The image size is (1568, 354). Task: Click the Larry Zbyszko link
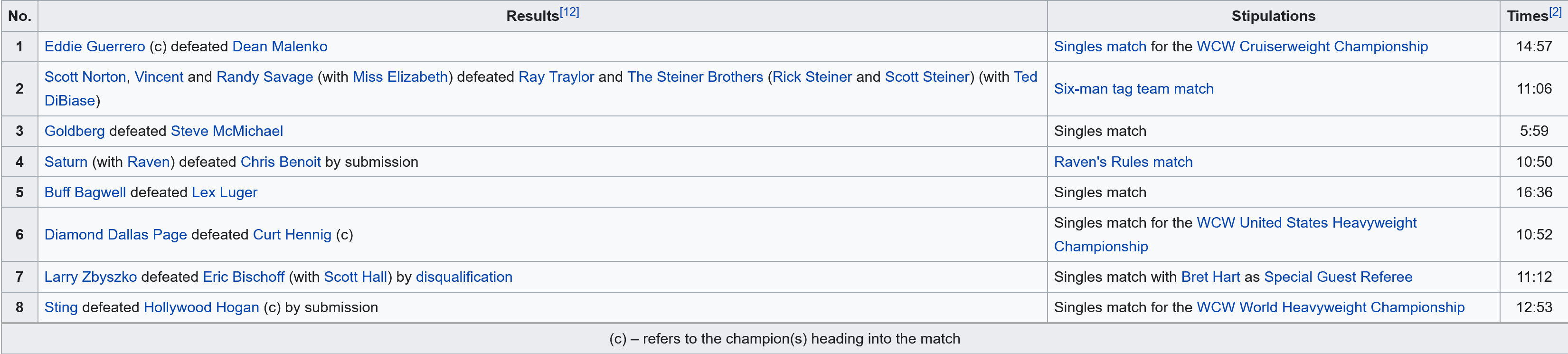(90, 277)
